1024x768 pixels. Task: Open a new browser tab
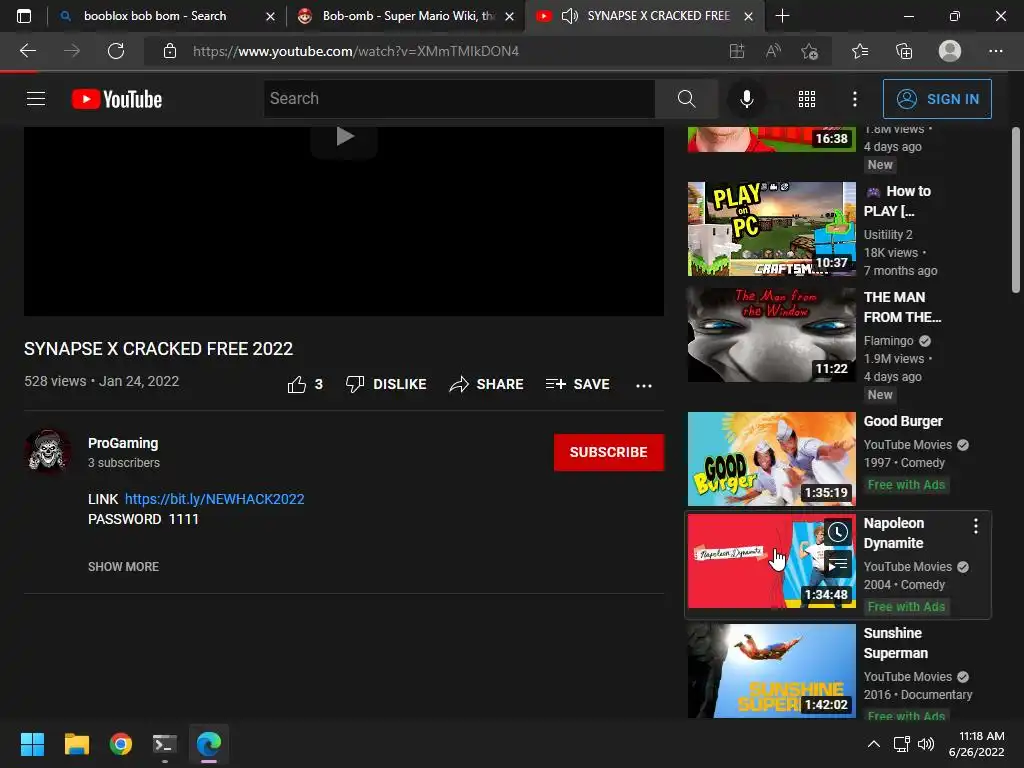(x=782, y=16)
